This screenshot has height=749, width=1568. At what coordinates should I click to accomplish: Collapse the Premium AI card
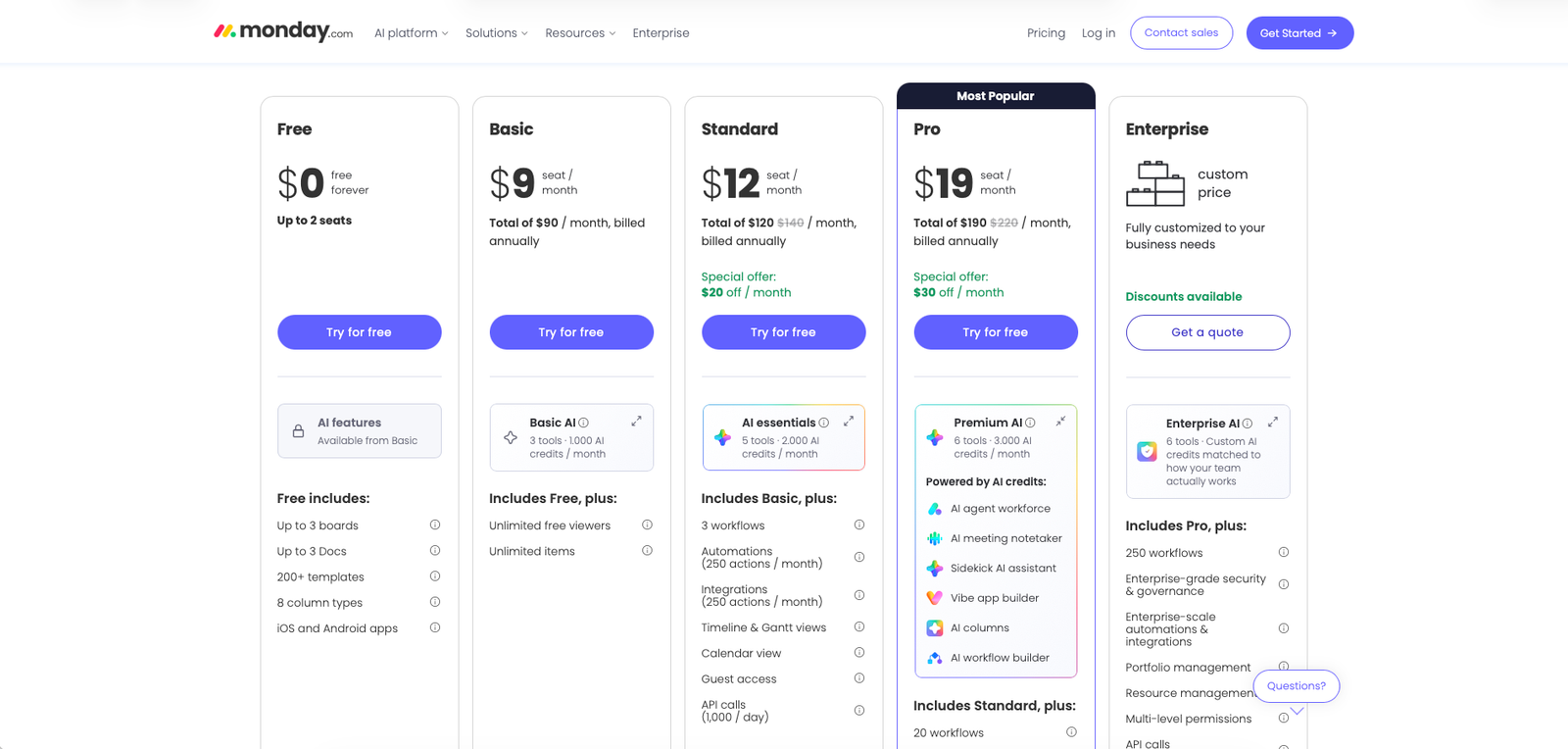pos(1060,421)
